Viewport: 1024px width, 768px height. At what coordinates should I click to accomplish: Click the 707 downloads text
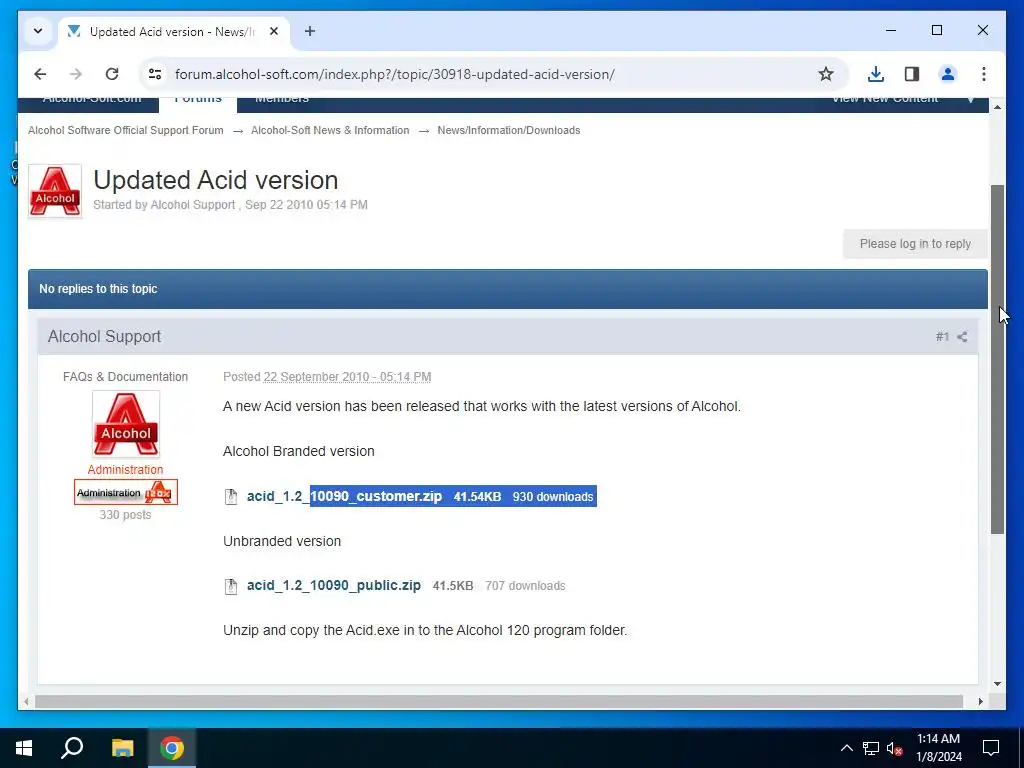tap(525, 586)
